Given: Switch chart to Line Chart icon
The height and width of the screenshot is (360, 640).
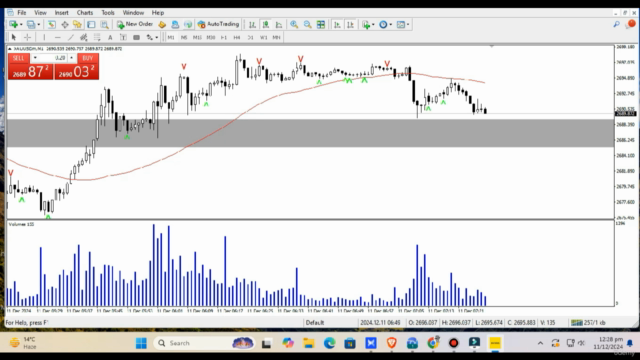Looking at the screenshot, I should [279, 24].
